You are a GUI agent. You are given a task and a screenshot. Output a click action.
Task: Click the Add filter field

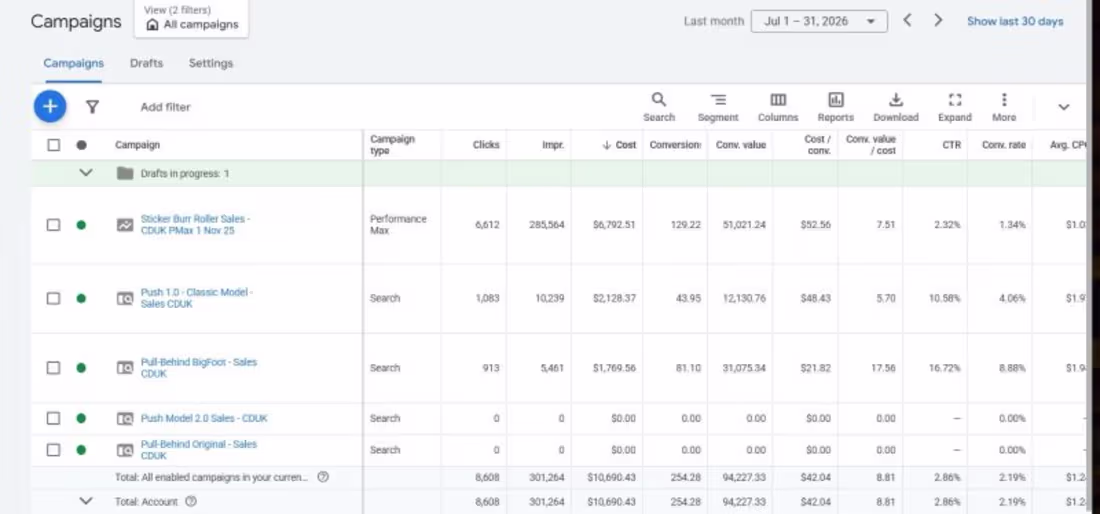pyautogui.click(x=166, y=107)
